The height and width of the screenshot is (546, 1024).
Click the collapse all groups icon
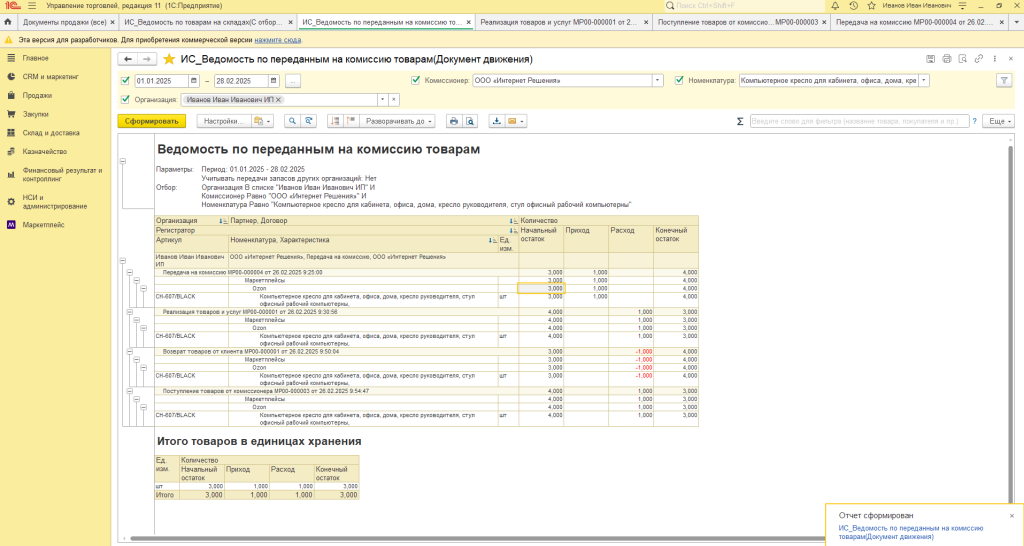pyautogui.click(x=335, y=121)
